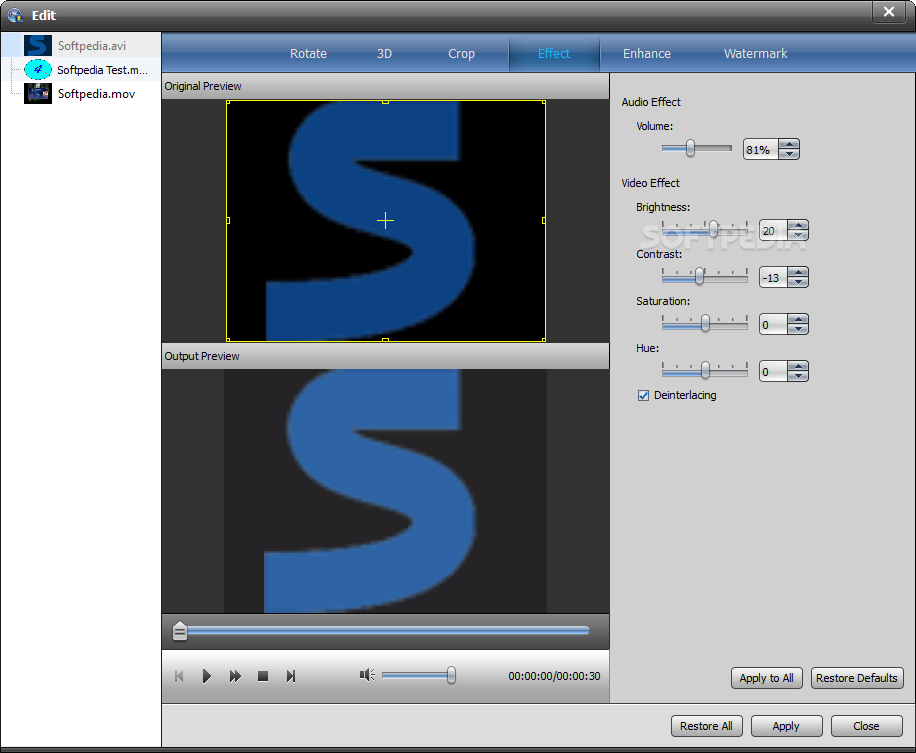This screenshot has width=916, height=753.
Task: Click the video seek bar handle
Action: click(x=180, y=631)
